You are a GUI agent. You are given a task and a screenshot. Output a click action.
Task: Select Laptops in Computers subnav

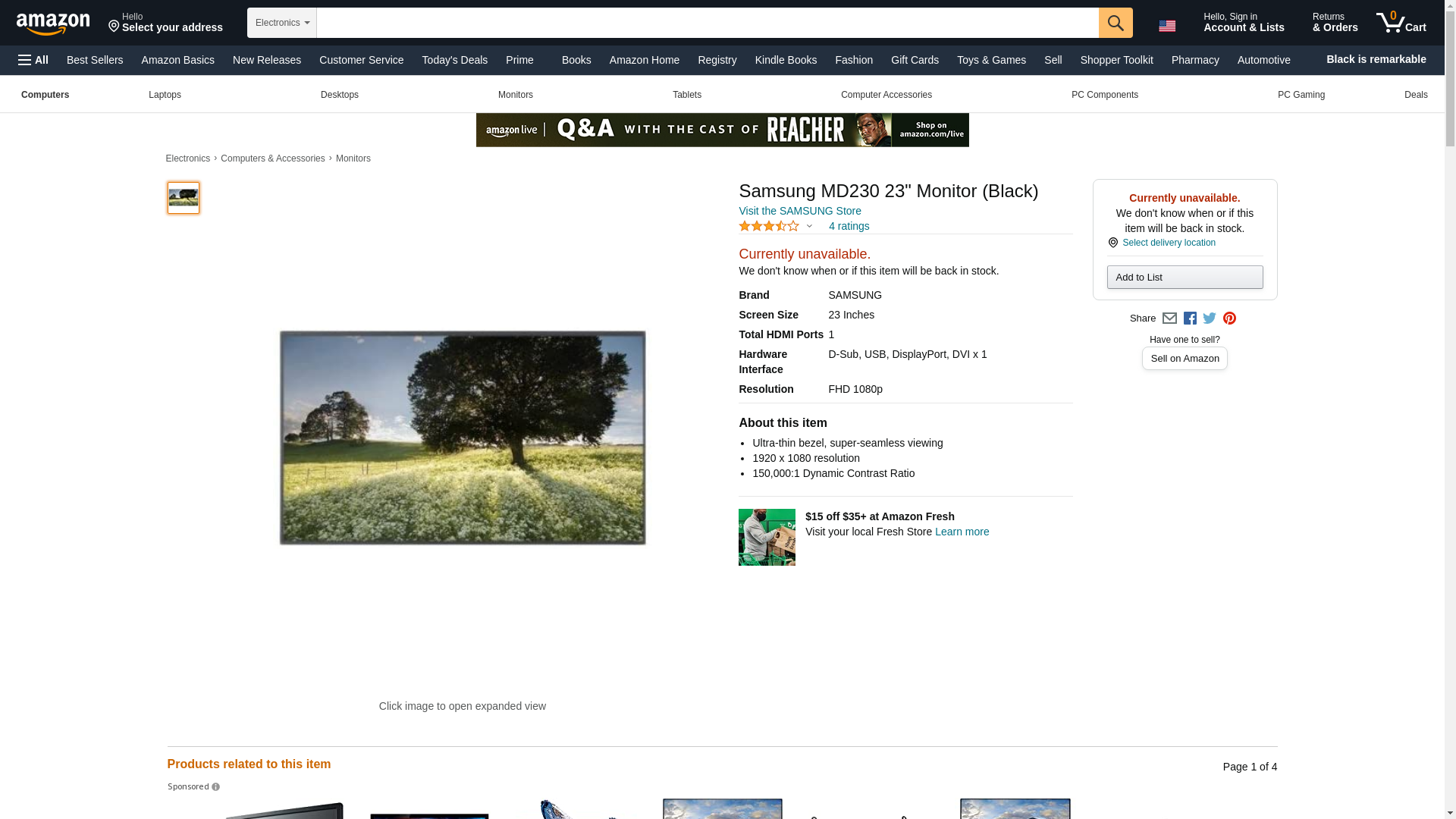(165, 95)
